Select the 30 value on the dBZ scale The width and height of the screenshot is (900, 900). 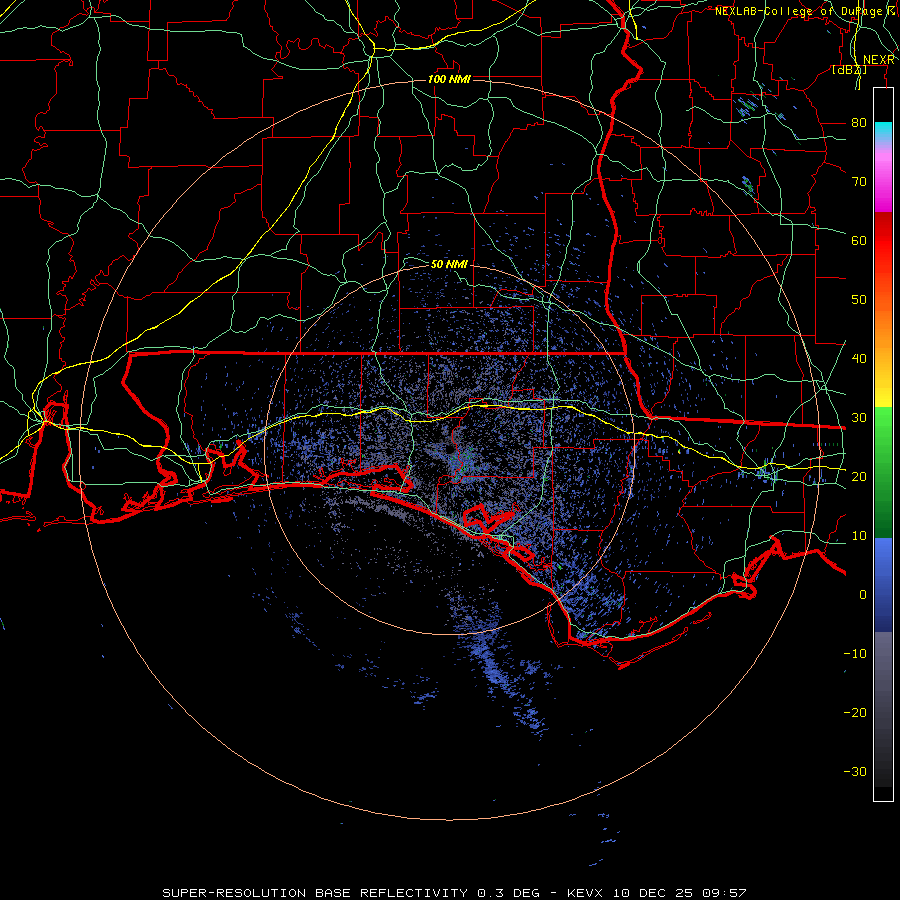pyautogui.click(x=859, y=417)
